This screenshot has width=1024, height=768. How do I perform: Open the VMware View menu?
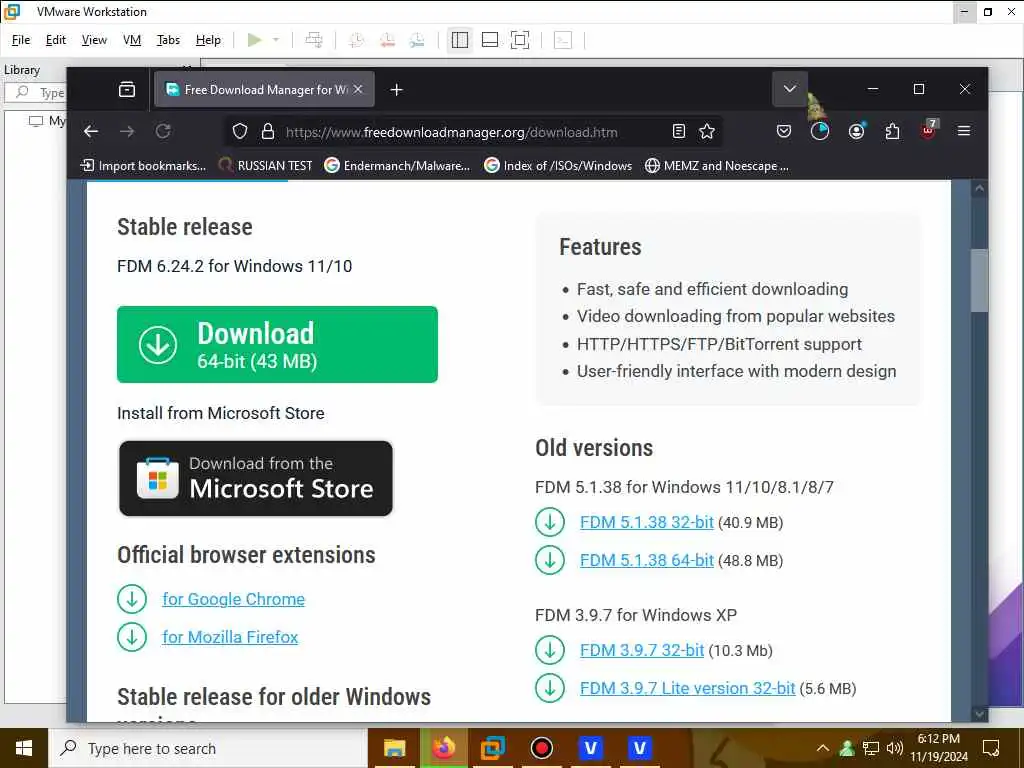[94, 40]
